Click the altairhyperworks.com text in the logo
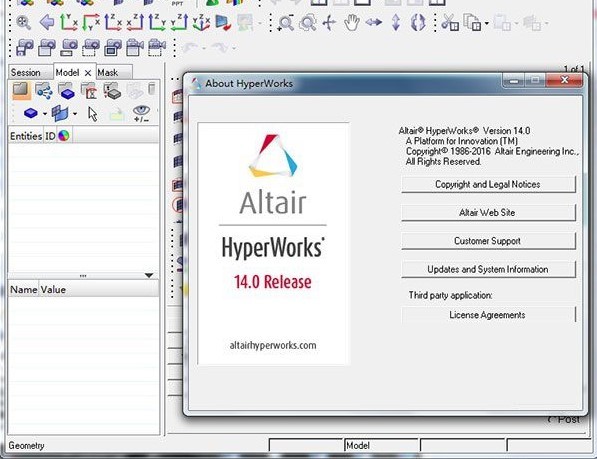The width and height of the screenshot is (597, 459). point(273,345)
